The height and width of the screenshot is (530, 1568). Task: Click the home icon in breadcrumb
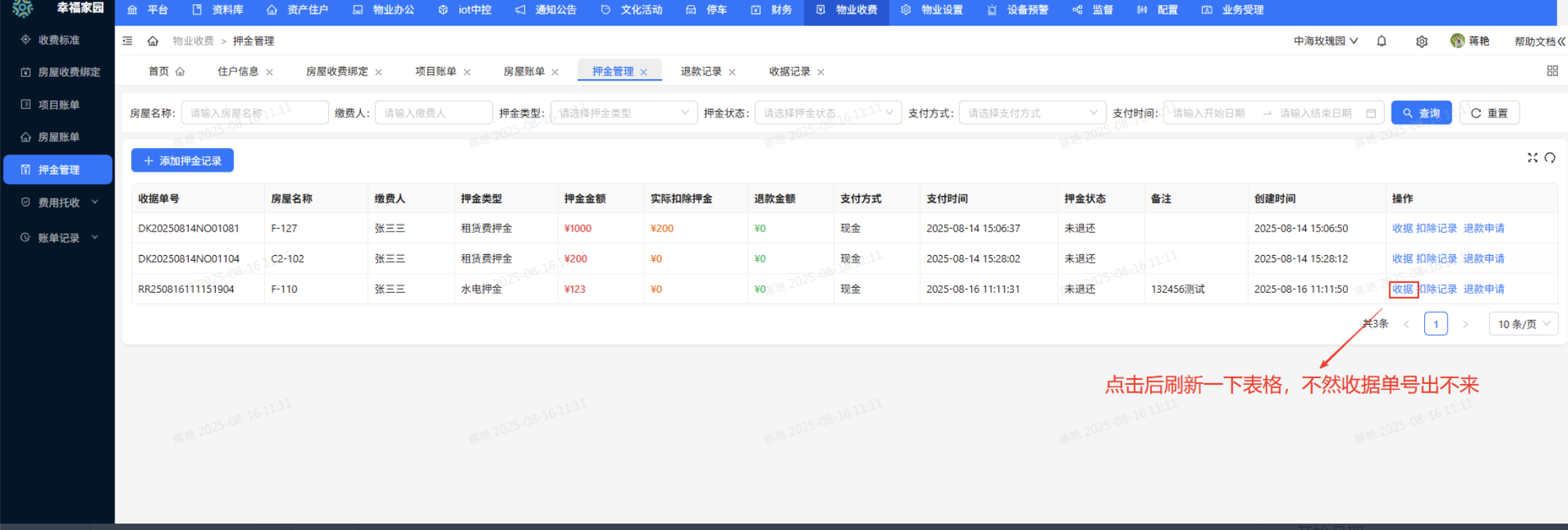(152, 41)
